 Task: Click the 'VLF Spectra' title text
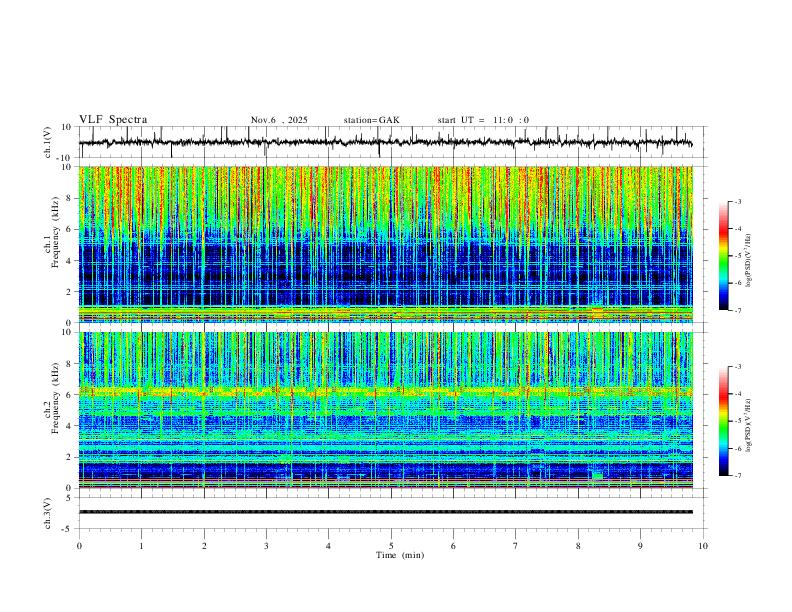113,120
